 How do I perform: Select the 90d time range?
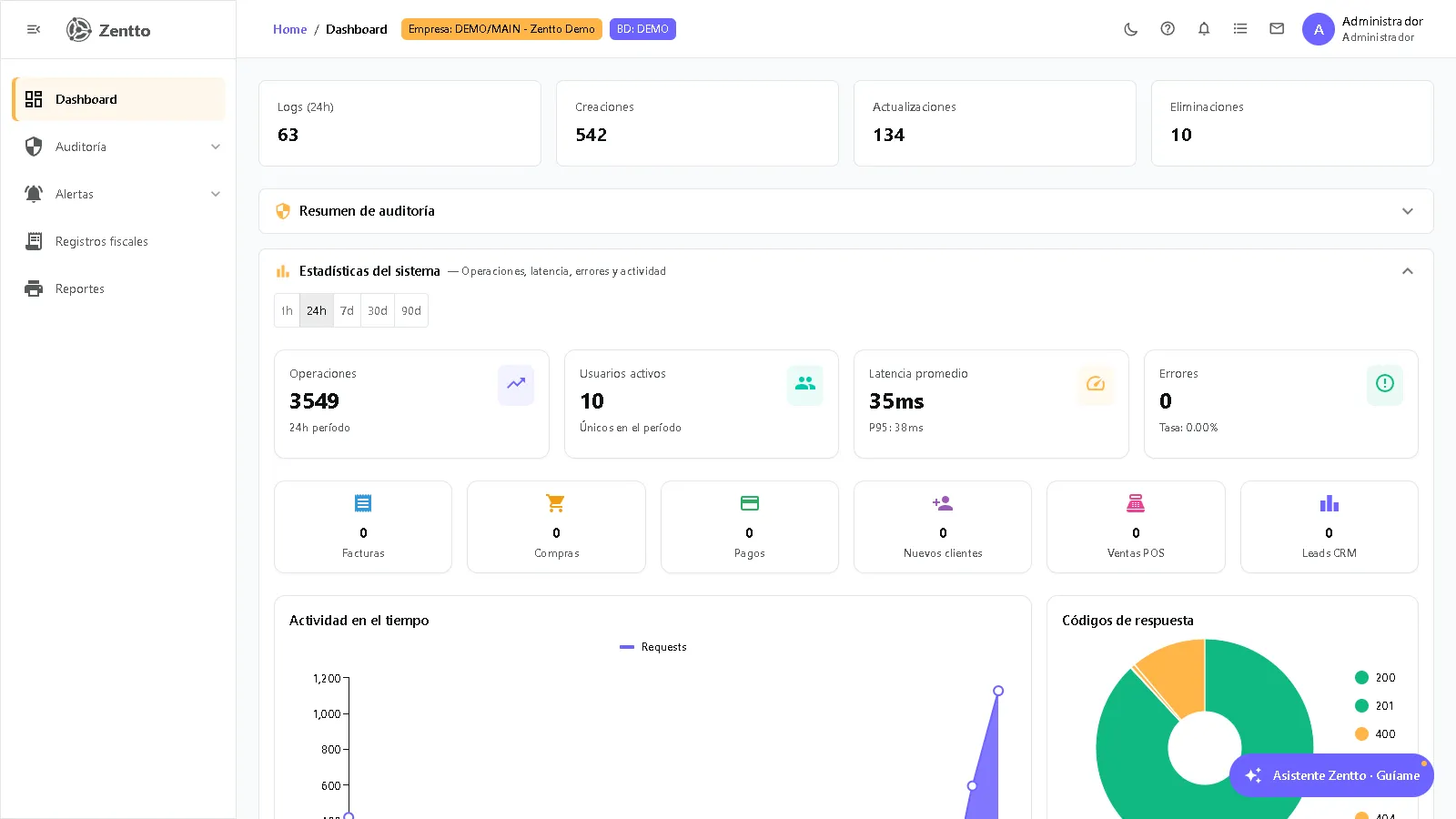pos(411,310)
